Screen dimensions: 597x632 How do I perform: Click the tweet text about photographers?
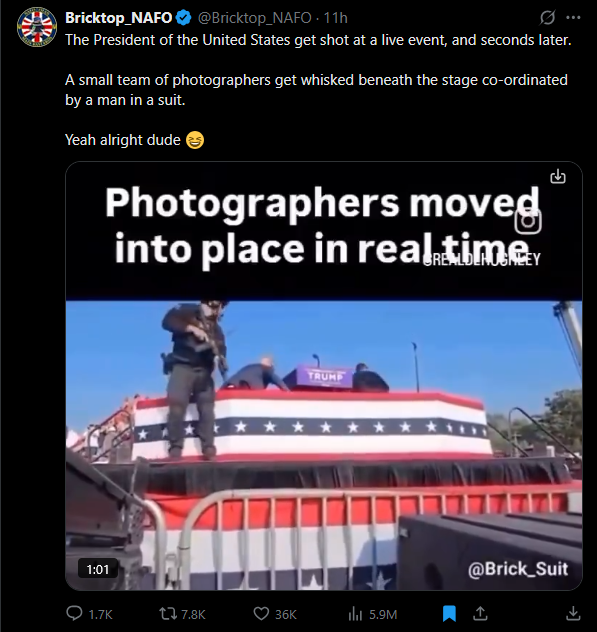click(316, 89)
